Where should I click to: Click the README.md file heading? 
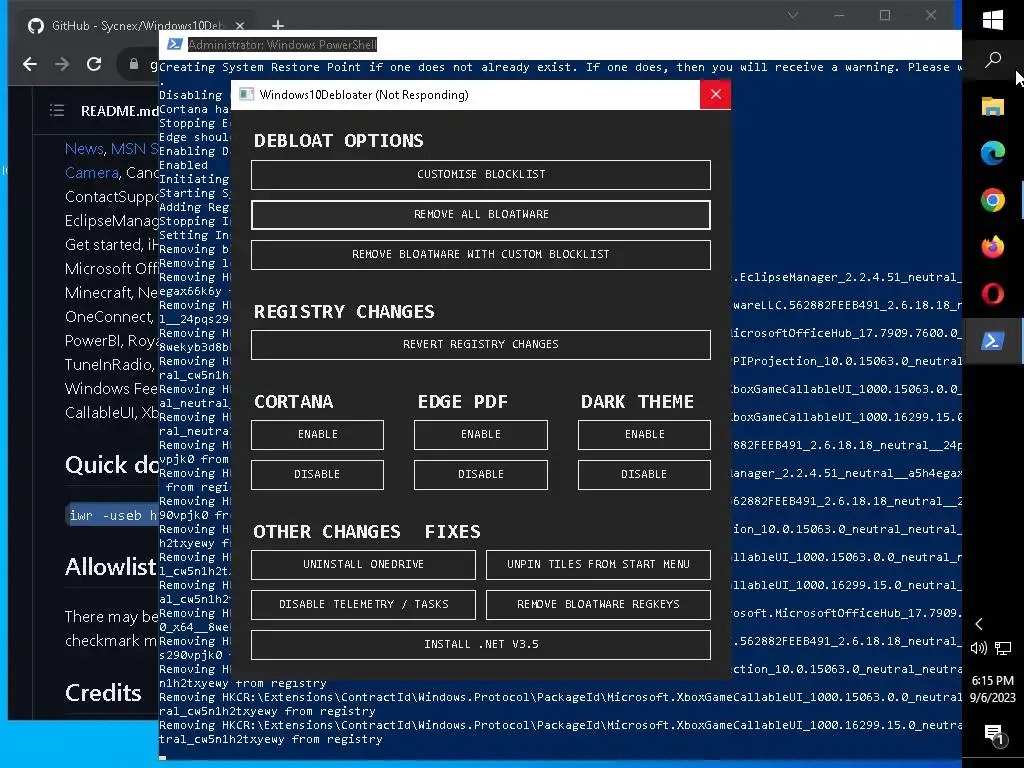(x=120, y=111)
